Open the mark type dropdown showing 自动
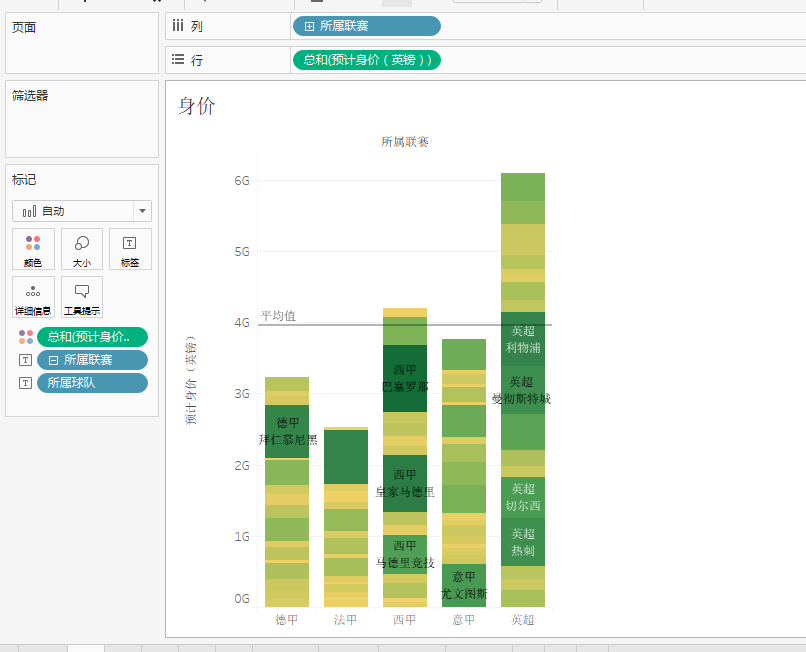This screenshot has width=806, height=652. click(82, 211)
